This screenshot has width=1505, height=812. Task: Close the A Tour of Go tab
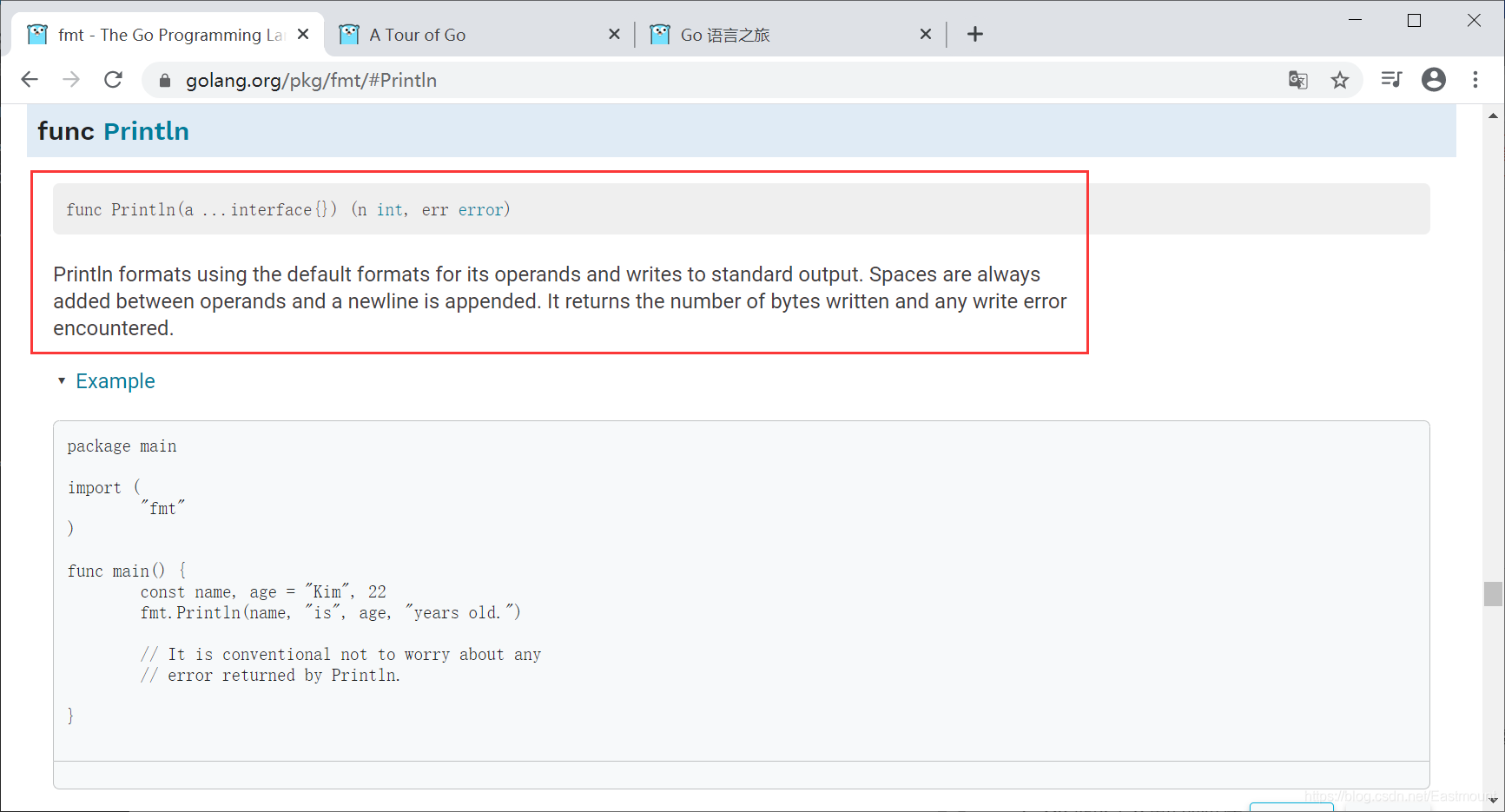coord(614,34)
